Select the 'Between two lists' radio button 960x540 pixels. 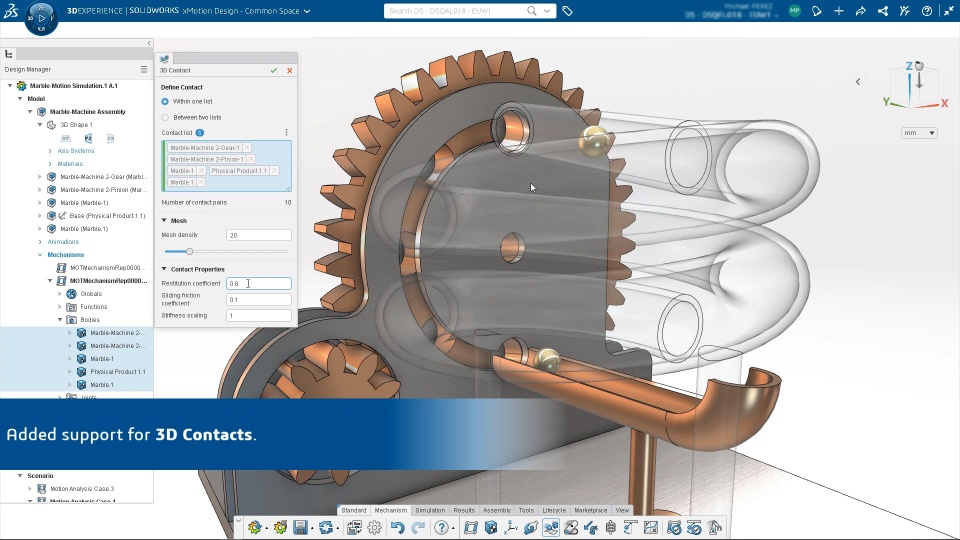[165, 118]
